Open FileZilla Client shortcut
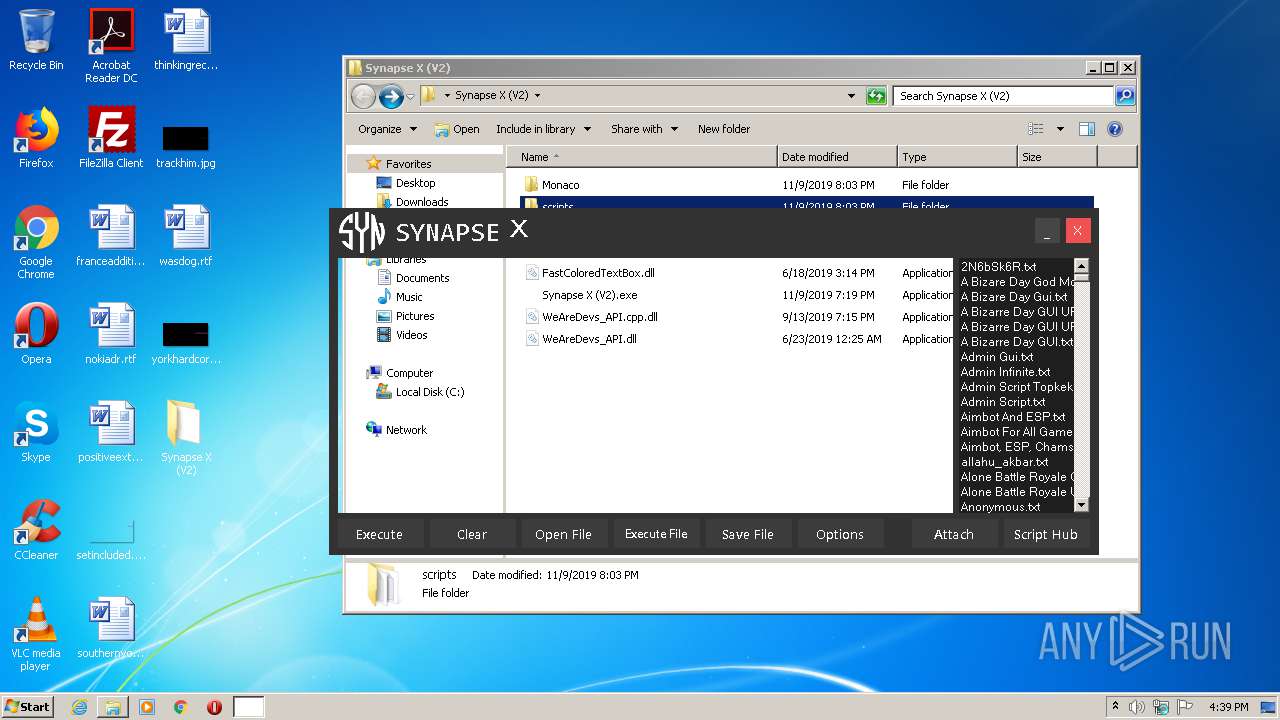 (x=111, y=138)
